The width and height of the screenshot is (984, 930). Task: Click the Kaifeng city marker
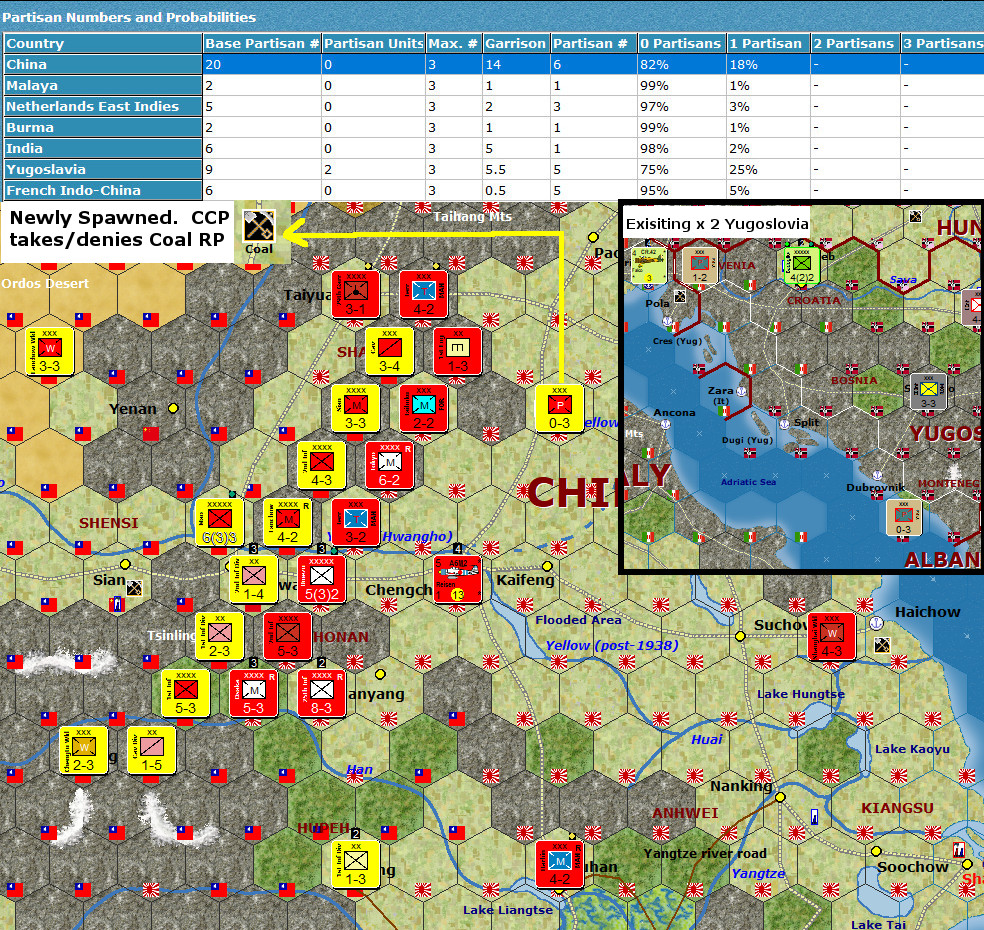(547, 566)
